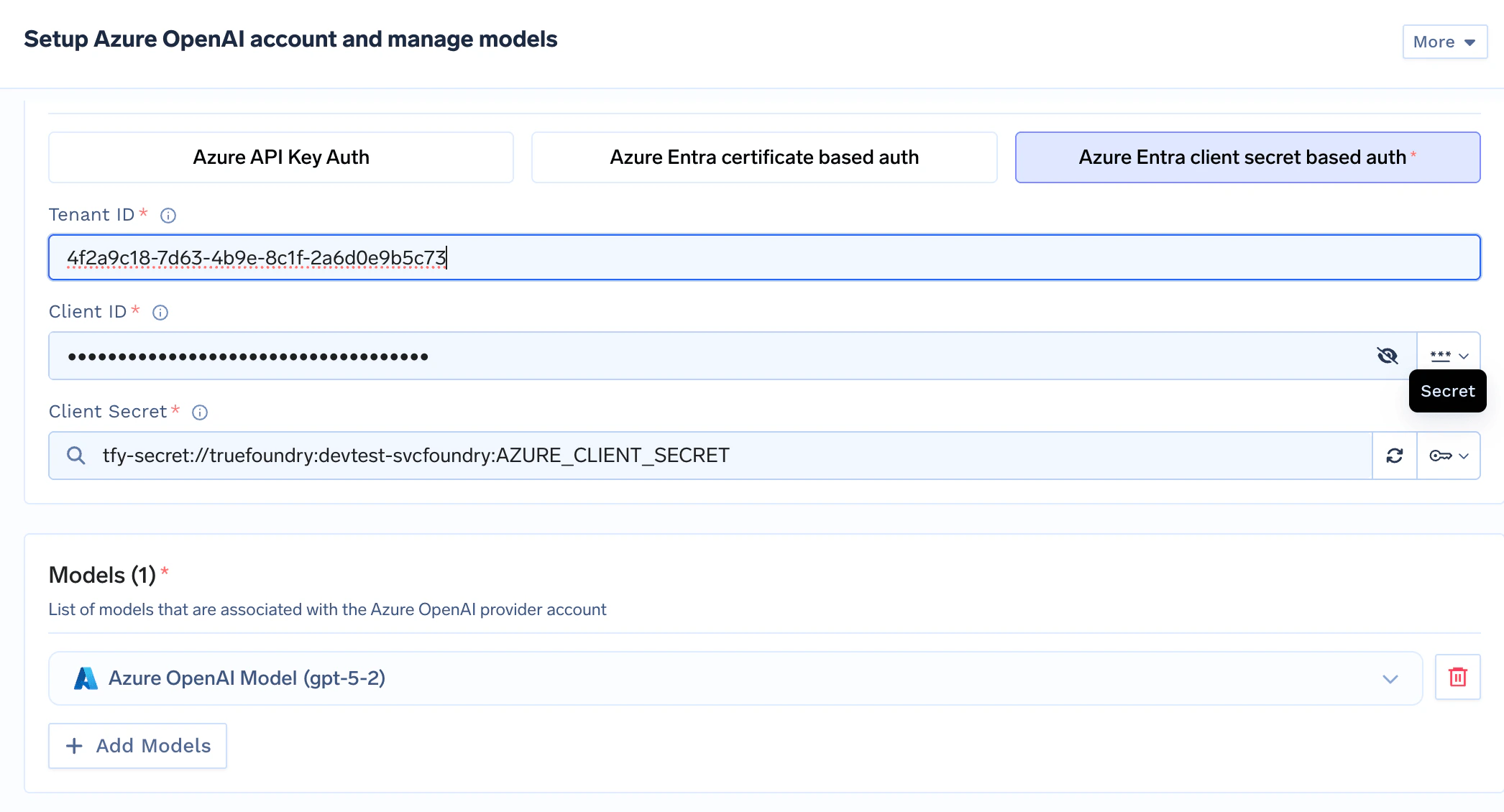Click the Tenant ID input field
The width and height of the screenshot is (1504, 812).
click(x=764, y=257)
